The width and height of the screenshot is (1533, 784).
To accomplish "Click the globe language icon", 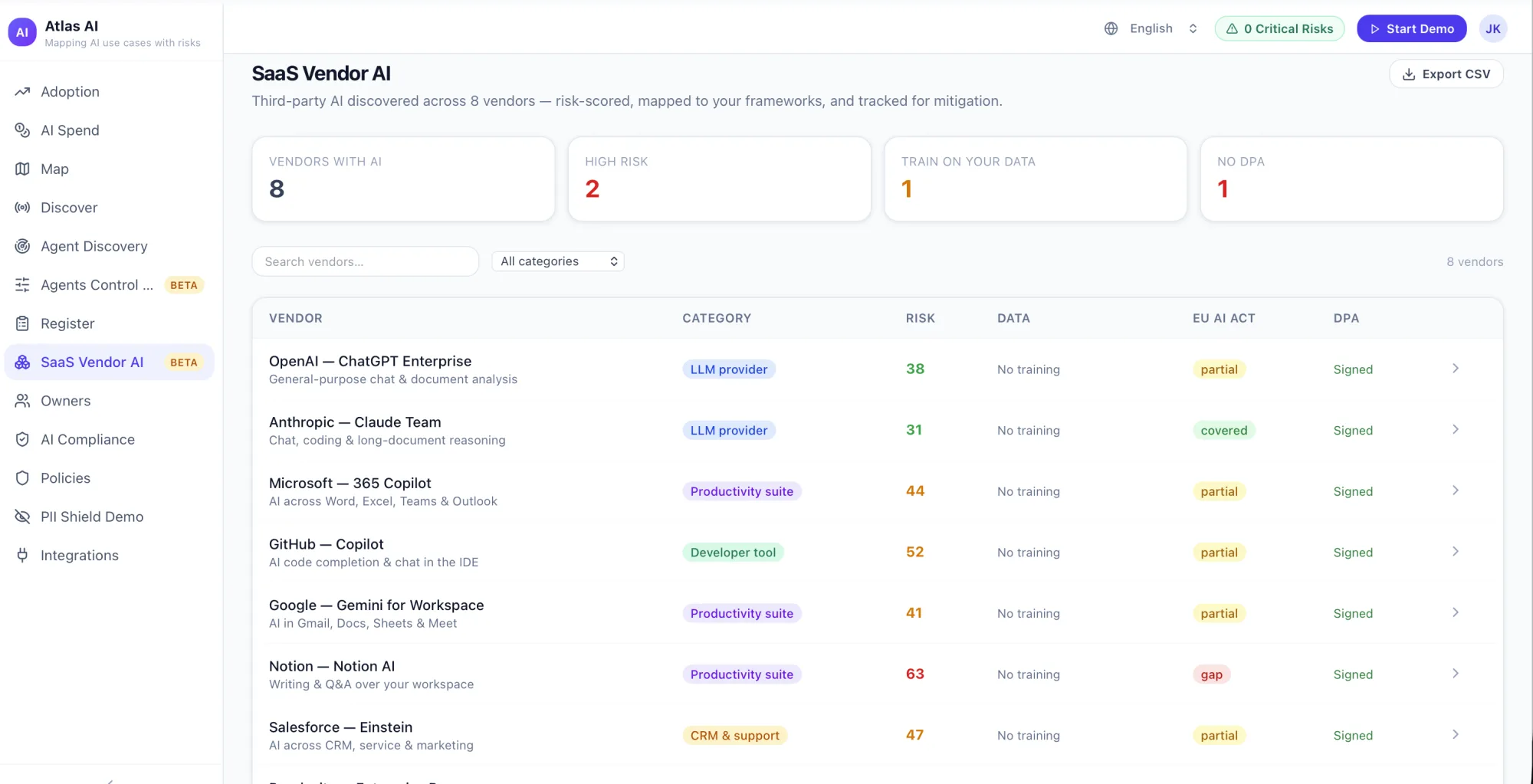I will (1111, 28).
